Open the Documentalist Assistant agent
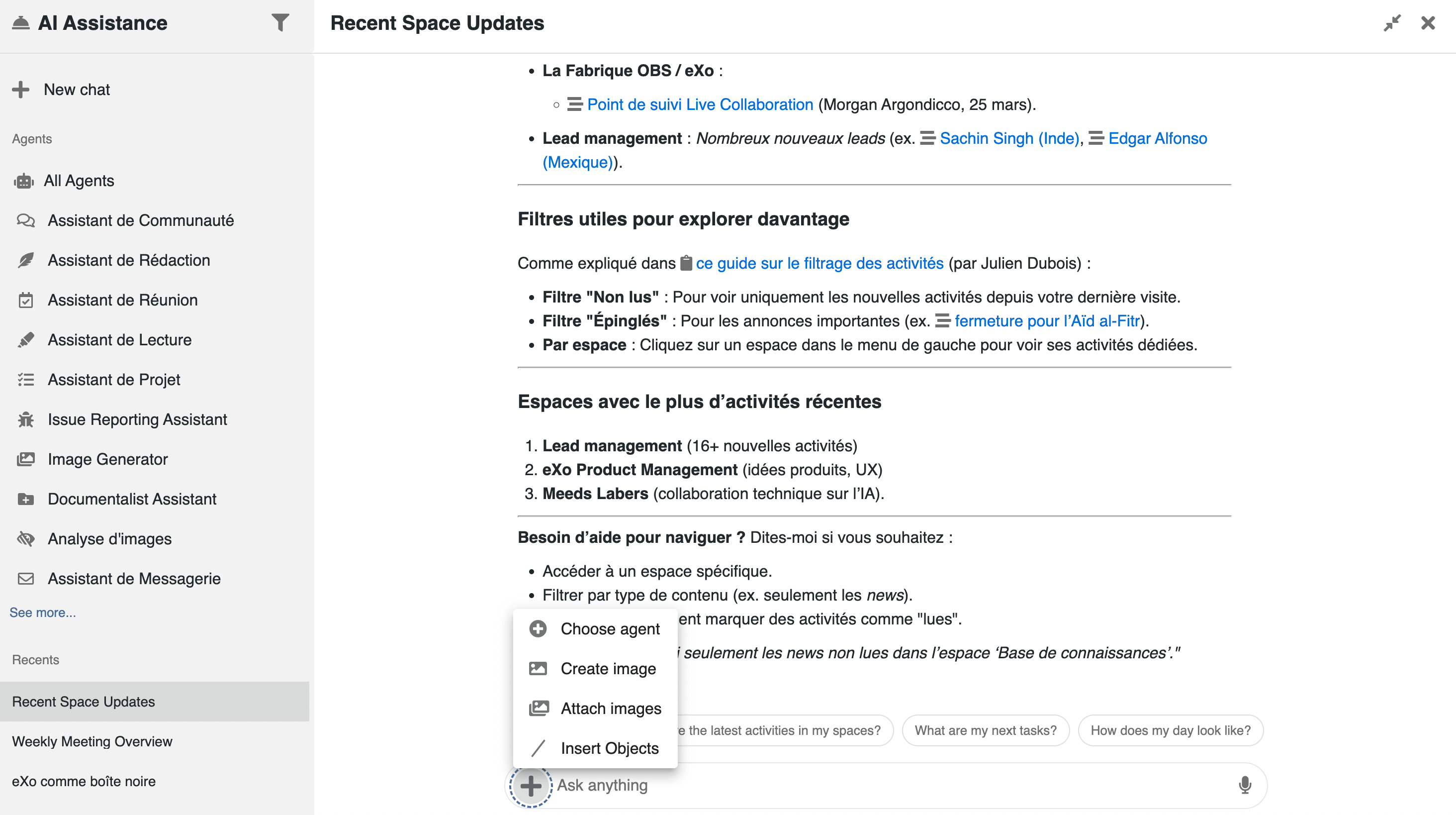1456x815 pixels. [132, 500]
